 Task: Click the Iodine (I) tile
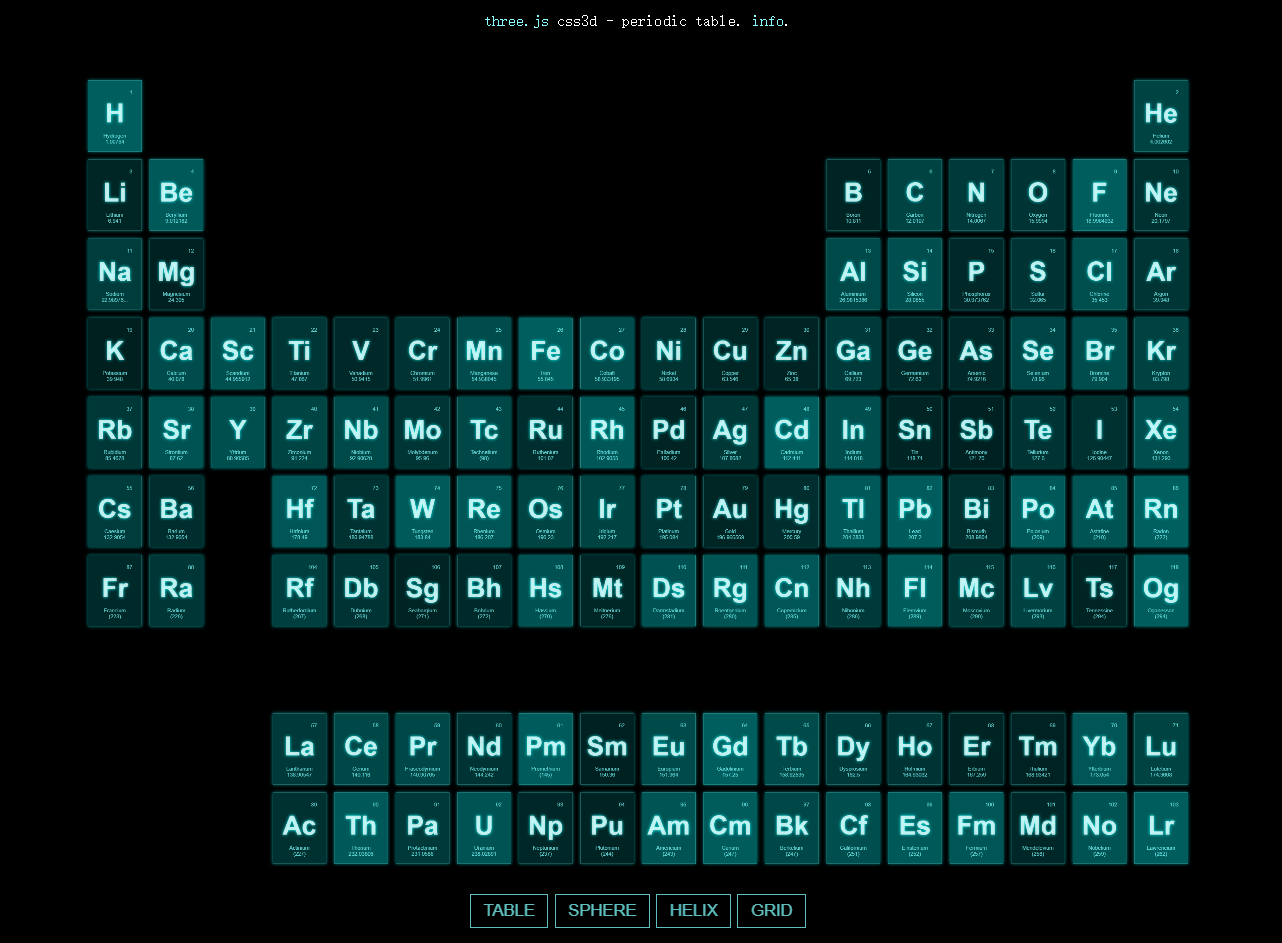click(1099, 432)
